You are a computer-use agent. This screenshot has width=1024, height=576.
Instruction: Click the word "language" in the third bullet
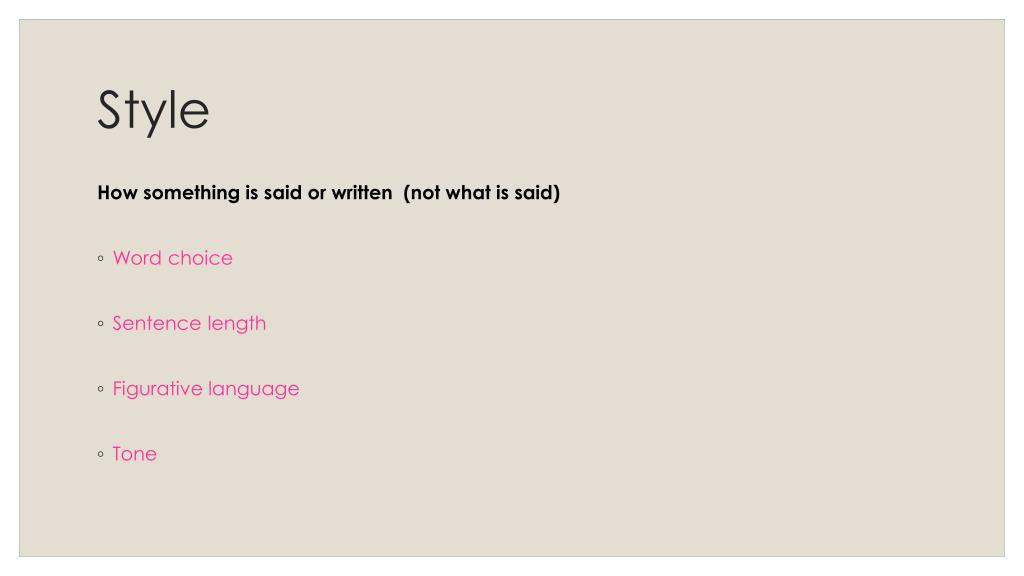[253, 389]
